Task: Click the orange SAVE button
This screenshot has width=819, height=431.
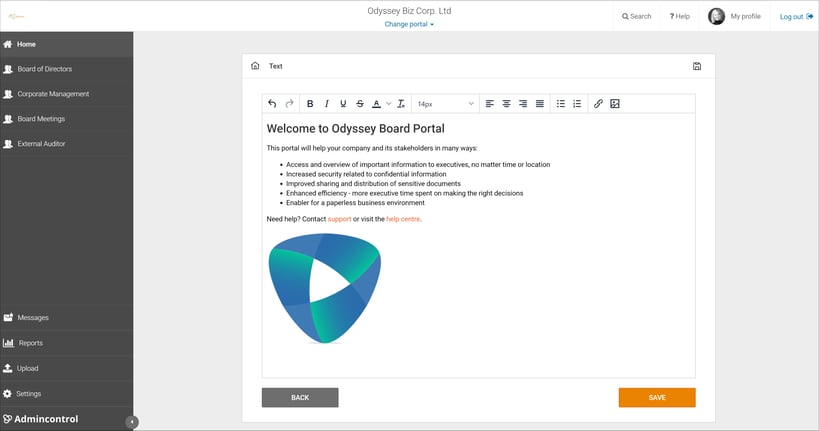Action: click(x=657, y=398)
